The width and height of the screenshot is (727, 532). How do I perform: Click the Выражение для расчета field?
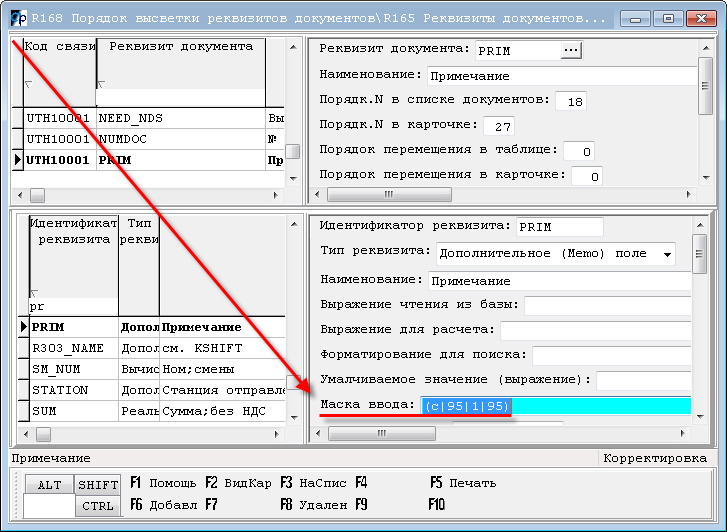click(x=596, y=330)
